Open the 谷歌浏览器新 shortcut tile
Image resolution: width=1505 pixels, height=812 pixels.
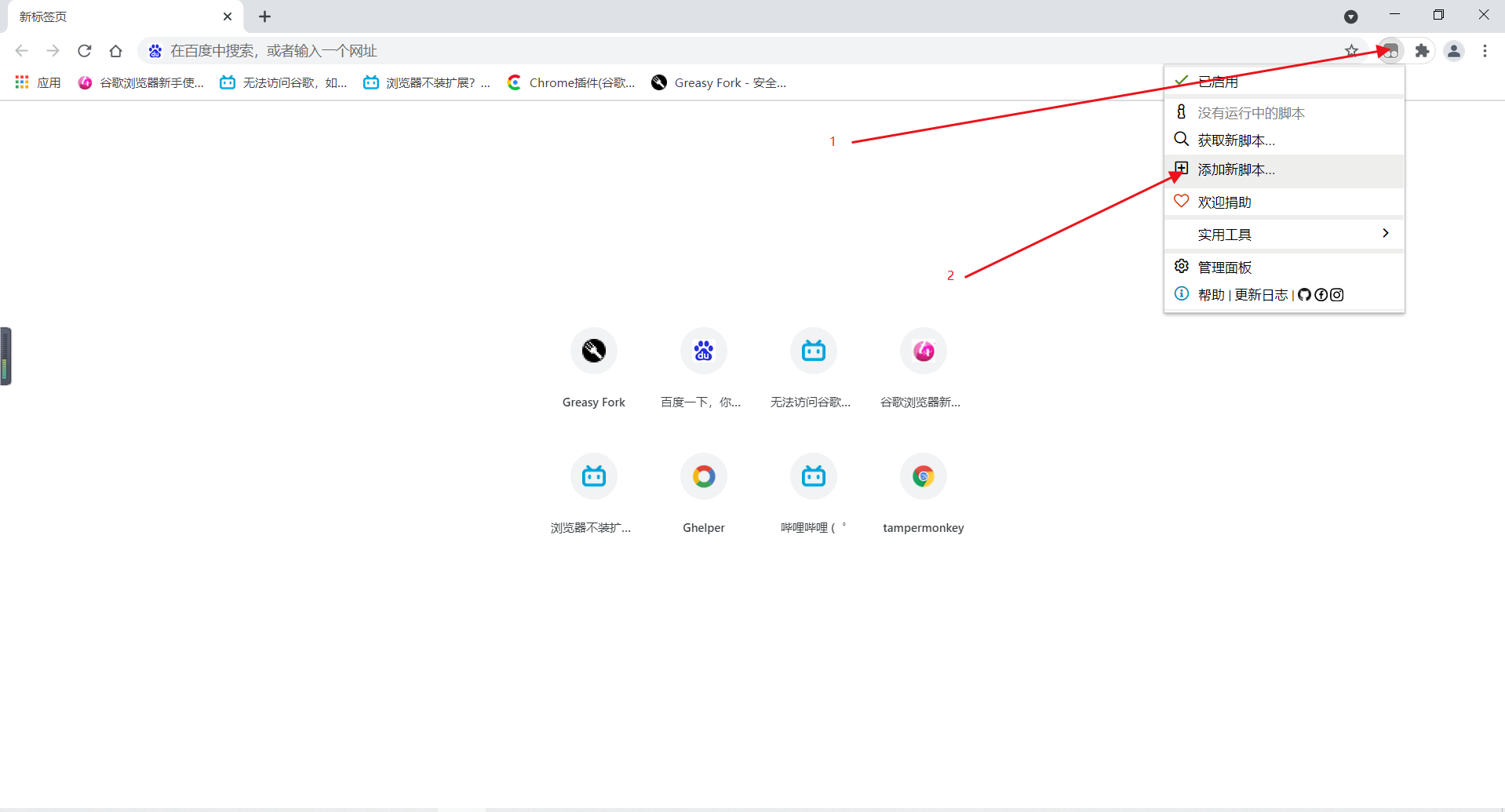(924, 368)
